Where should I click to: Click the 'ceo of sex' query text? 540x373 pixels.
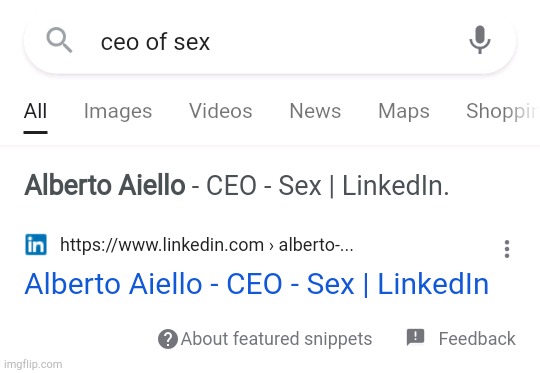point(155,42)
